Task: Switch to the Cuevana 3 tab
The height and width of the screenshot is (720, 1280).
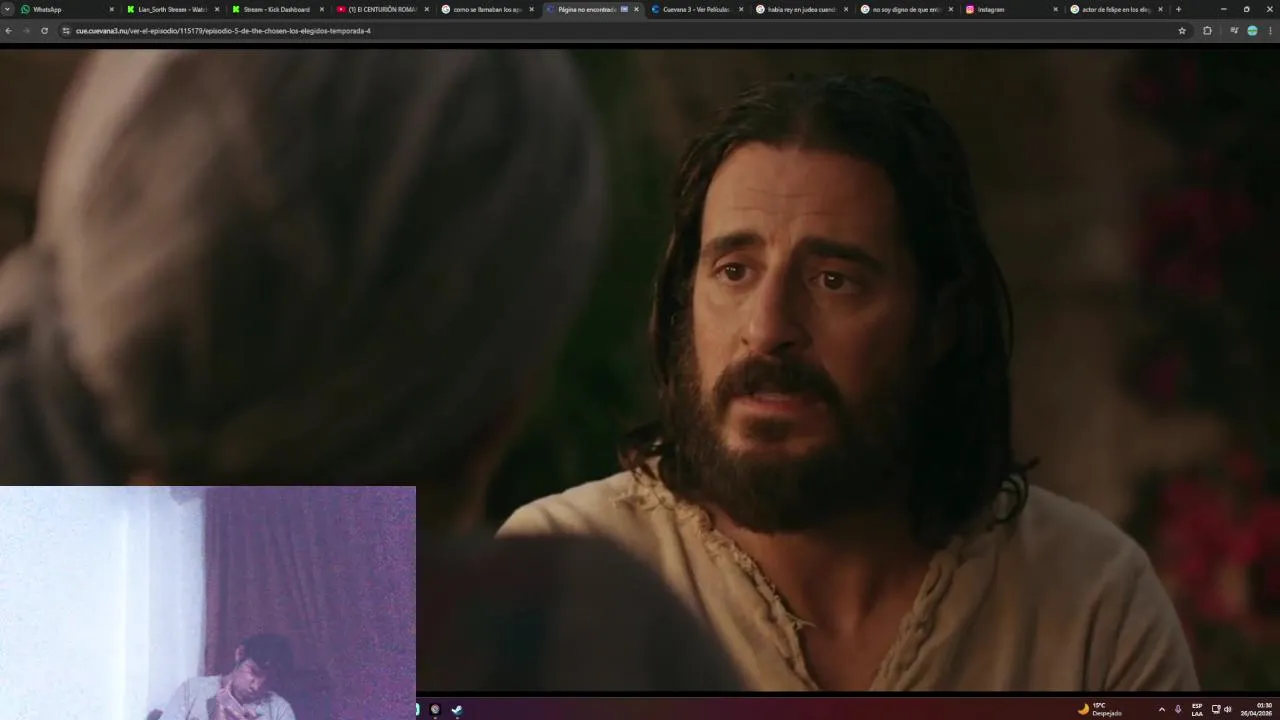Action: tap(695, 9)
